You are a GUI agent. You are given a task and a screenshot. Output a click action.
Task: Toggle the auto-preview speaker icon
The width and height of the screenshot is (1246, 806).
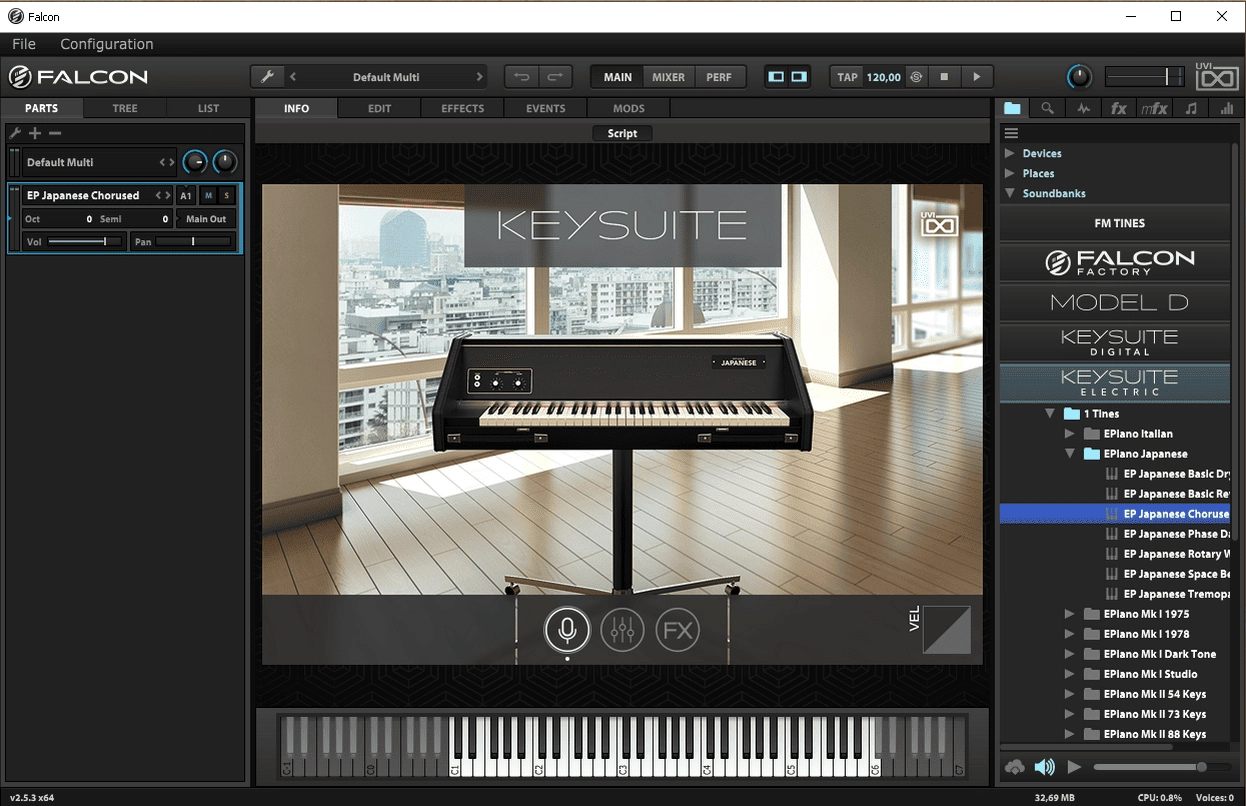[1045, 767]
